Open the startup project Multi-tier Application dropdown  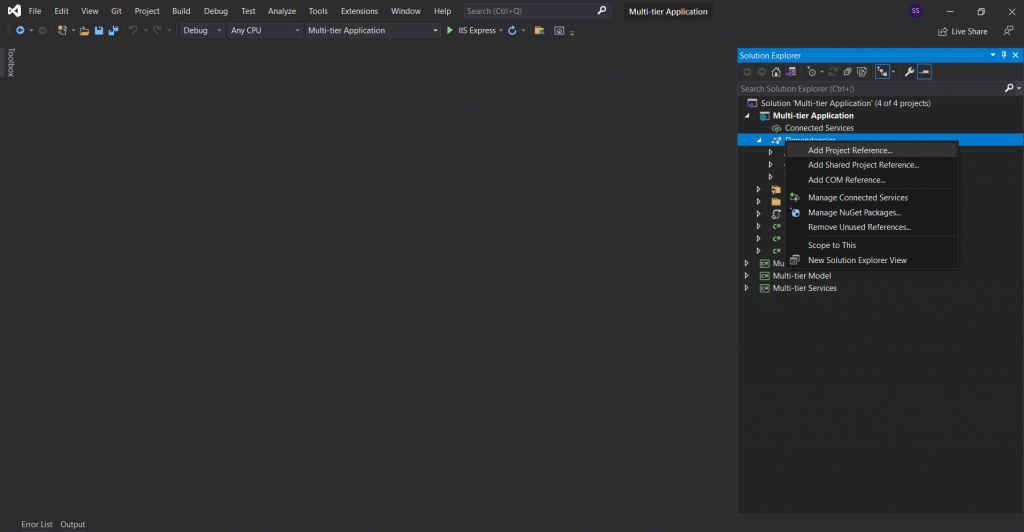click(x=373, y=31)
